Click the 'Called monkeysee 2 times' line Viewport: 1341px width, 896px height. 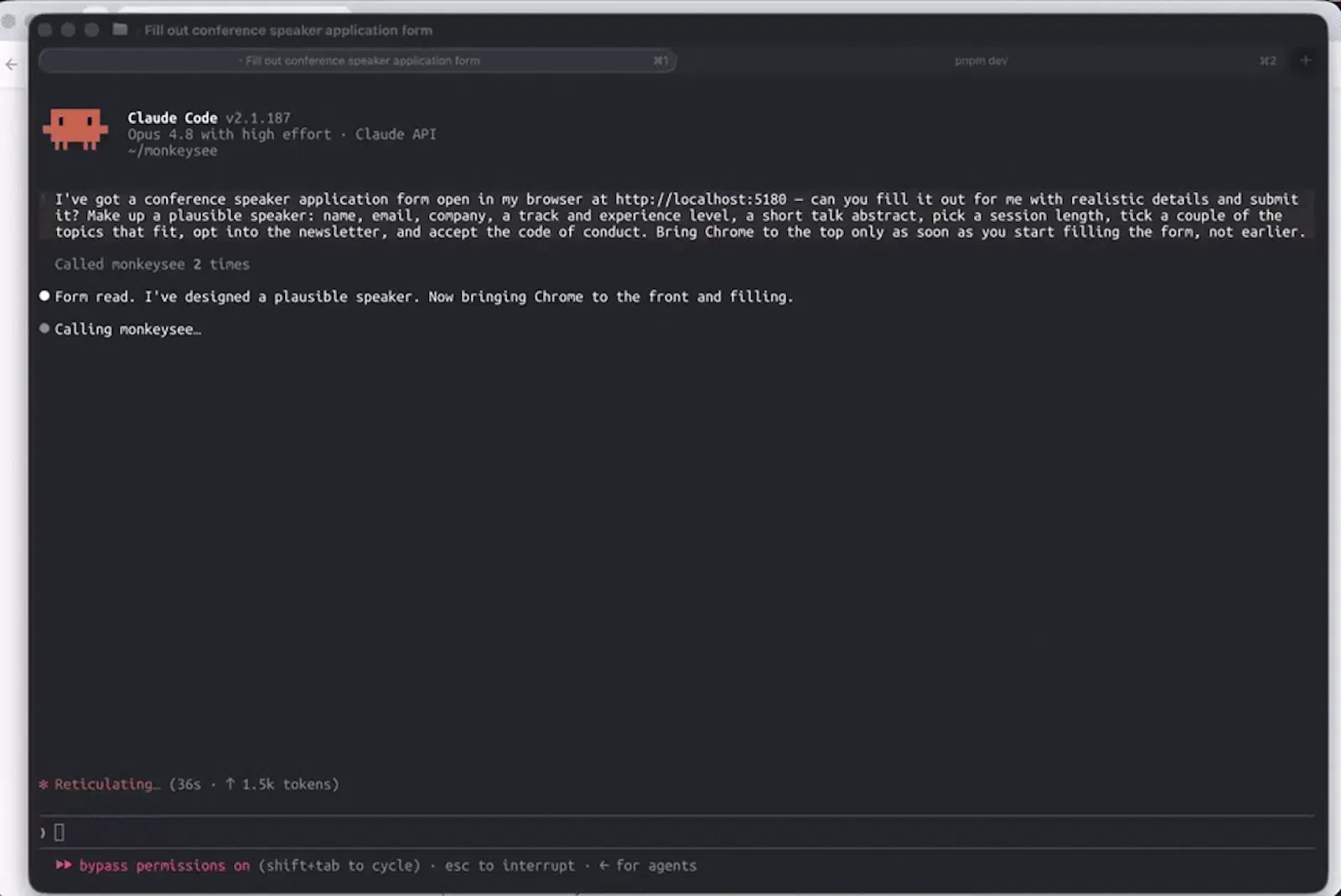point(152,264)
